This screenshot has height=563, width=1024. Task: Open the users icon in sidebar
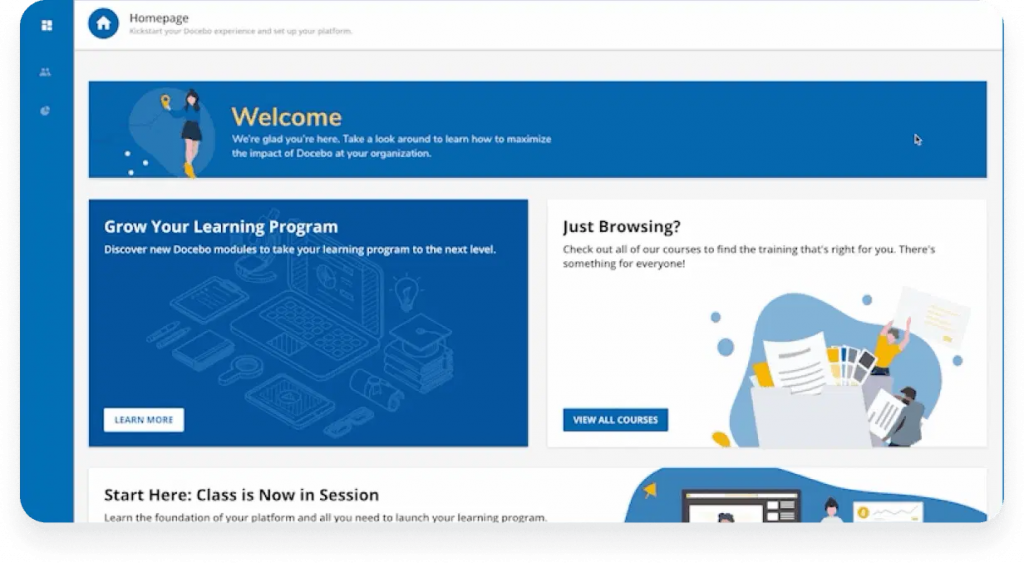(45, 72)
